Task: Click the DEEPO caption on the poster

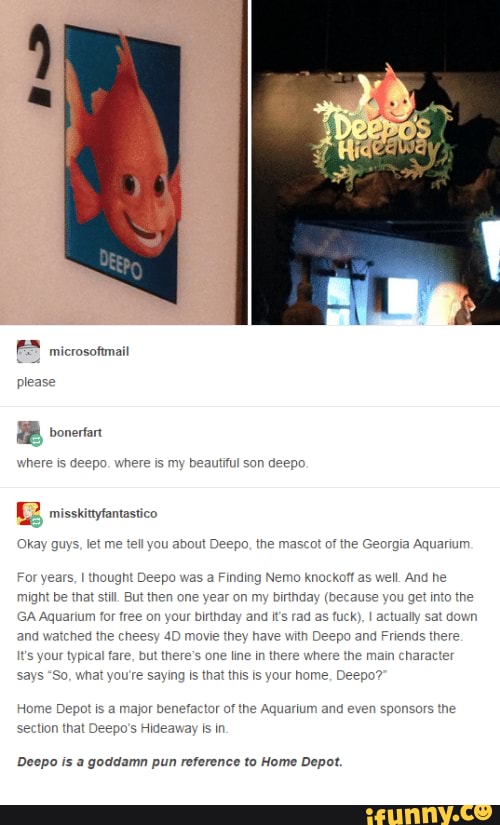Action: click(121, 264)
